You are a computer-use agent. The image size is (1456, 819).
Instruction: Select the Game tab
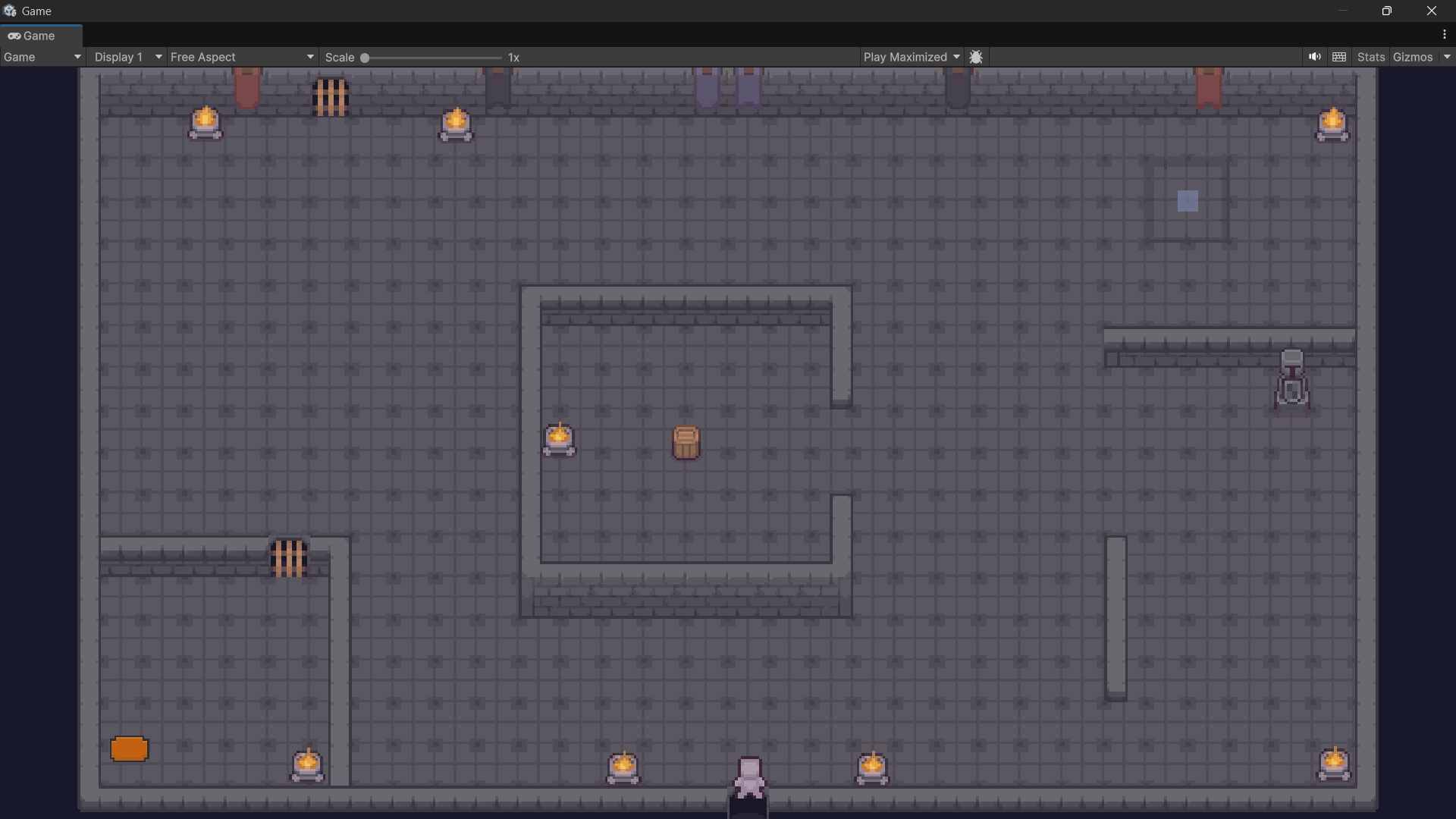pos(32,36)
